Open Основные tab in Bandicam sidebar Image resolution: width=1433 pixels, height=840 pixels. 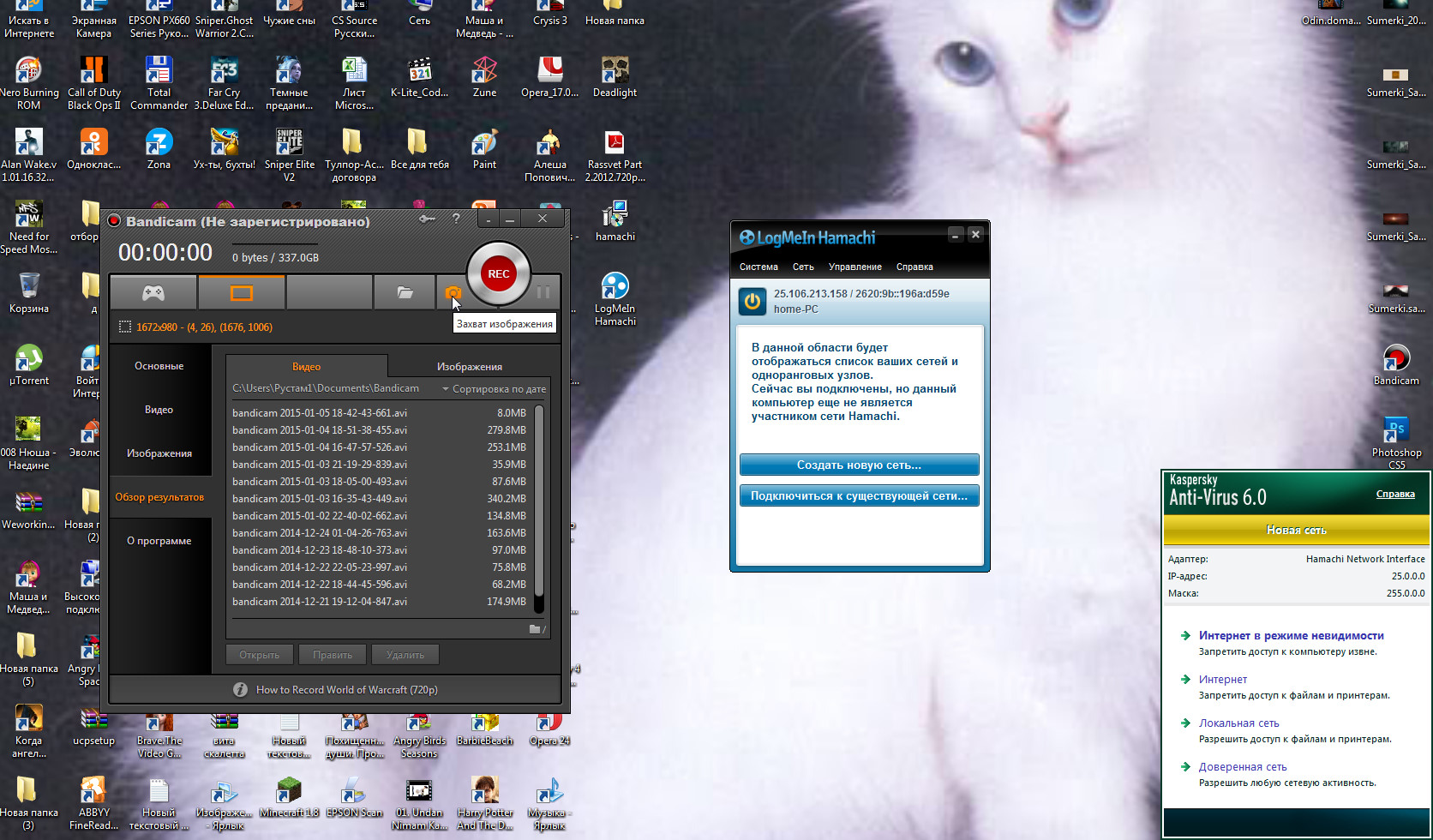159,366
